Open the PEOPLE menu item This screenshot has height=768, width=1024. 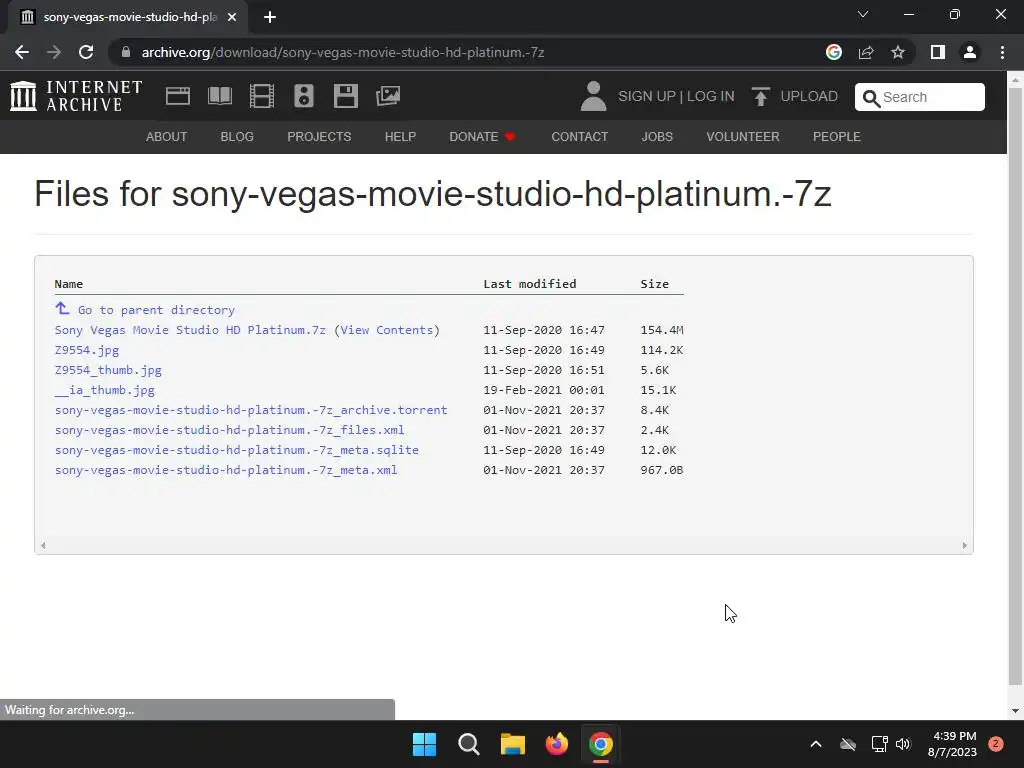click(837, 136)
